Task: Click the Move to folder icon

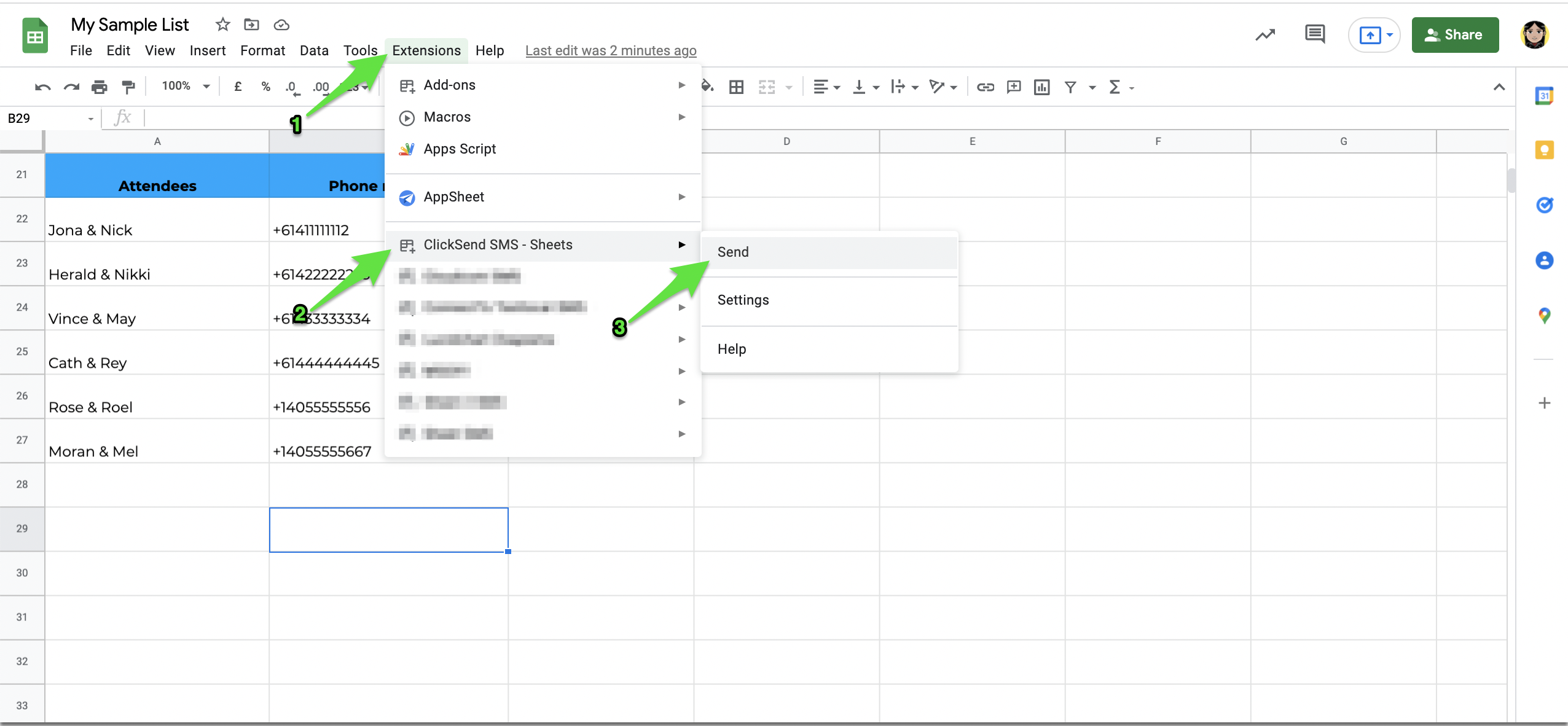Action: tap(251, 25)
